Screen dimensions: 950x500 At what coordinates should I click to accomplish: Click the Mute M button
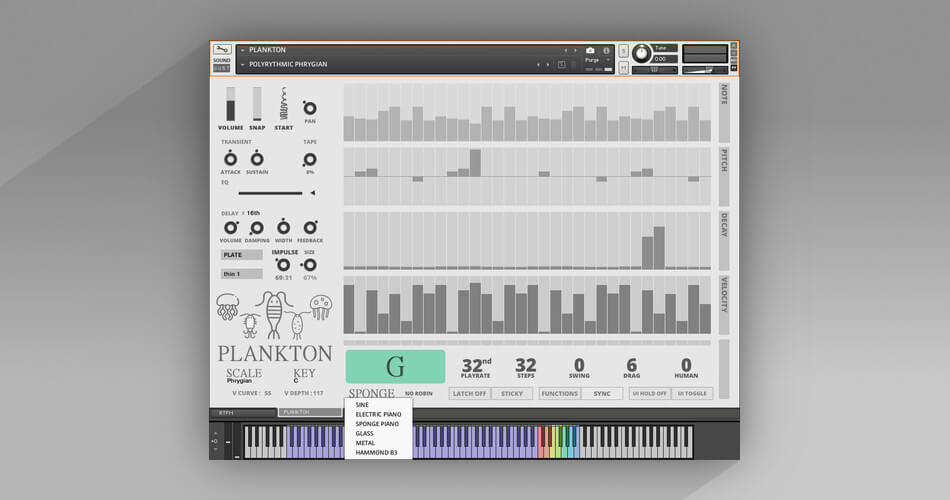pos(623,68)
